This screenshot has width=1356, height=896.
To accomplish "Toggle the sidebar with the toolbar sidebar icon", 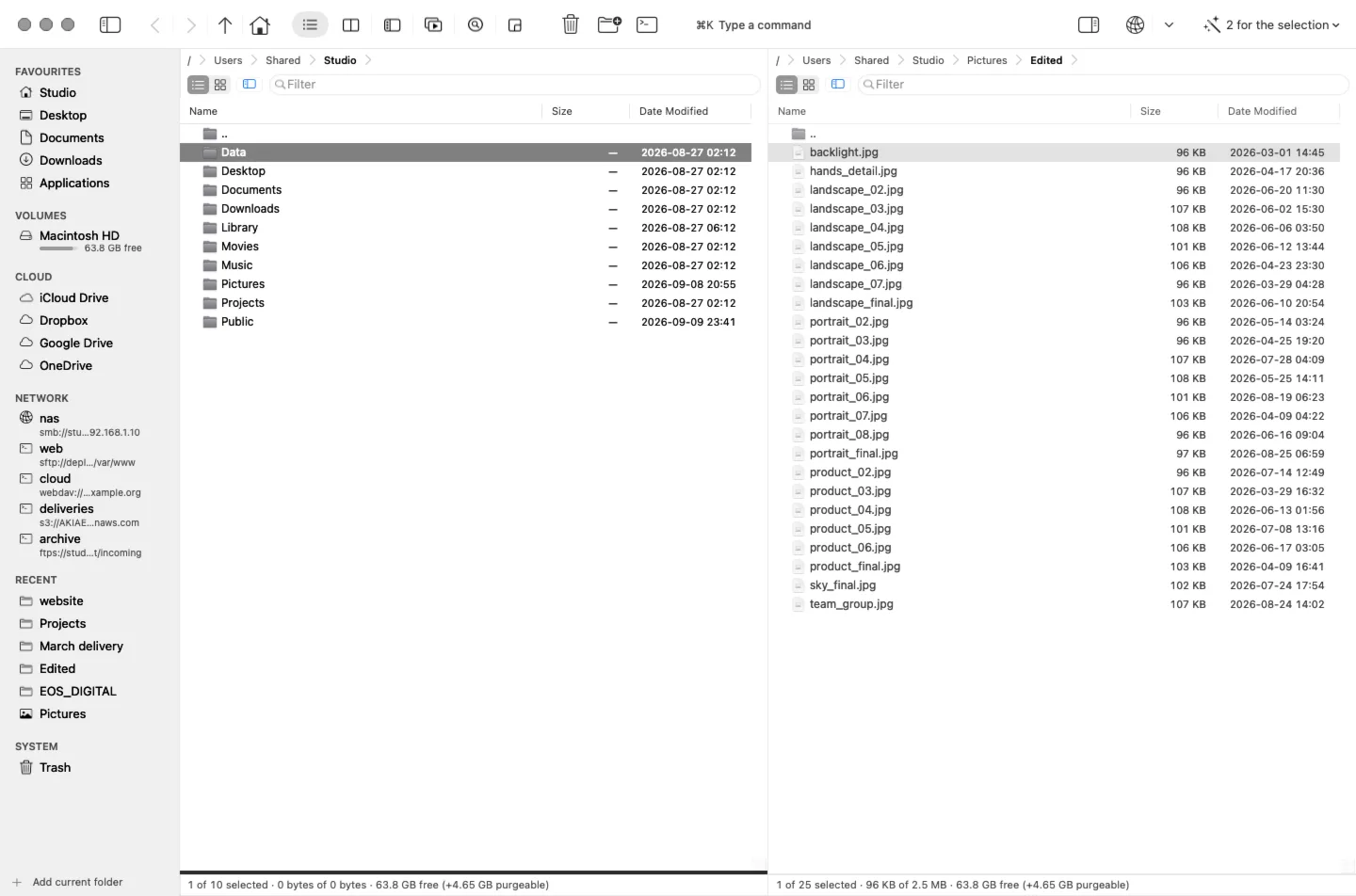I will click(x=110, y=24).
